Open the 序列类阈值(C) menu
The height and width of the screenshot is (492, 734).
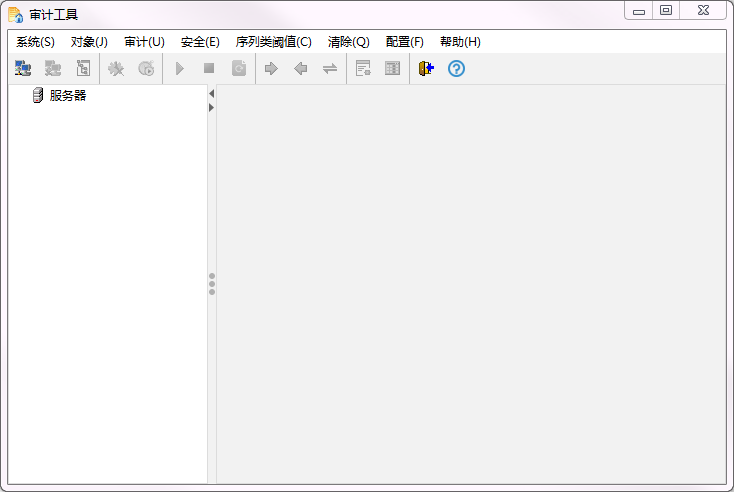tap(274, 42)
